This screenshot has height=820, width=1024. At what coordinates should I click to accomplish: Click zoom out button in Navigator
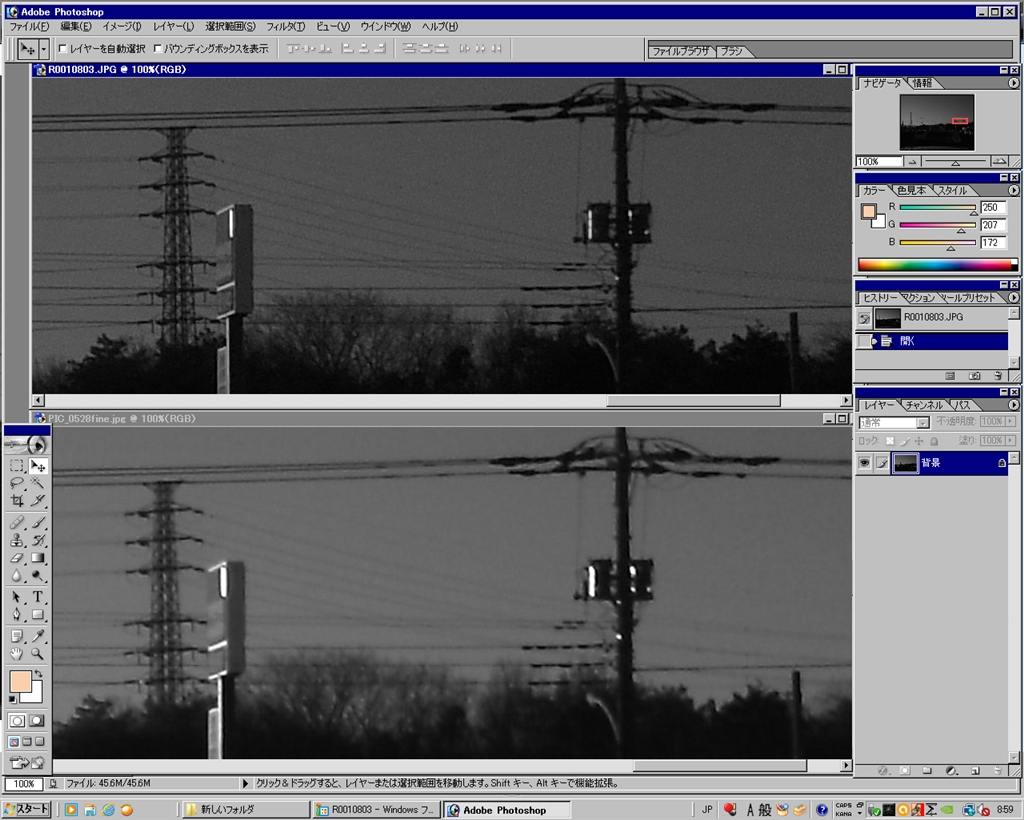click(912, 161)
